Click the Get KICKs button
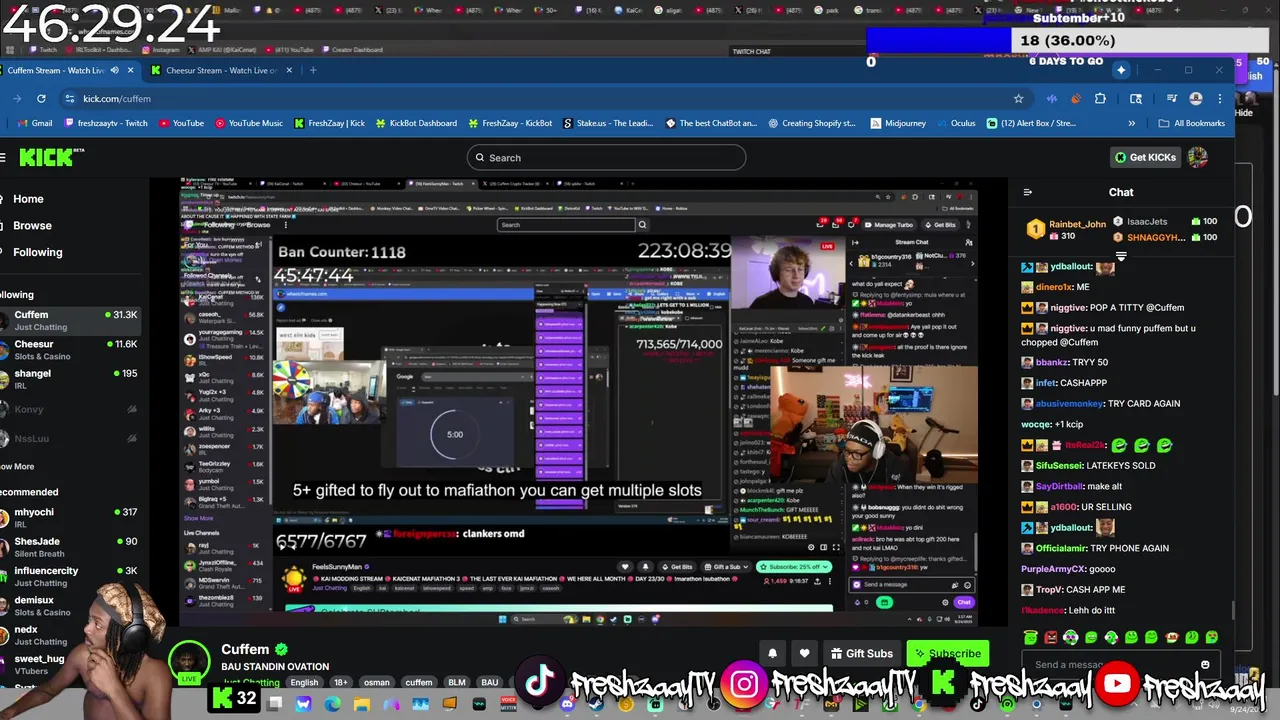Image resolution: width=1280 pixels, height=720 pixels. tap(1146, 157)
